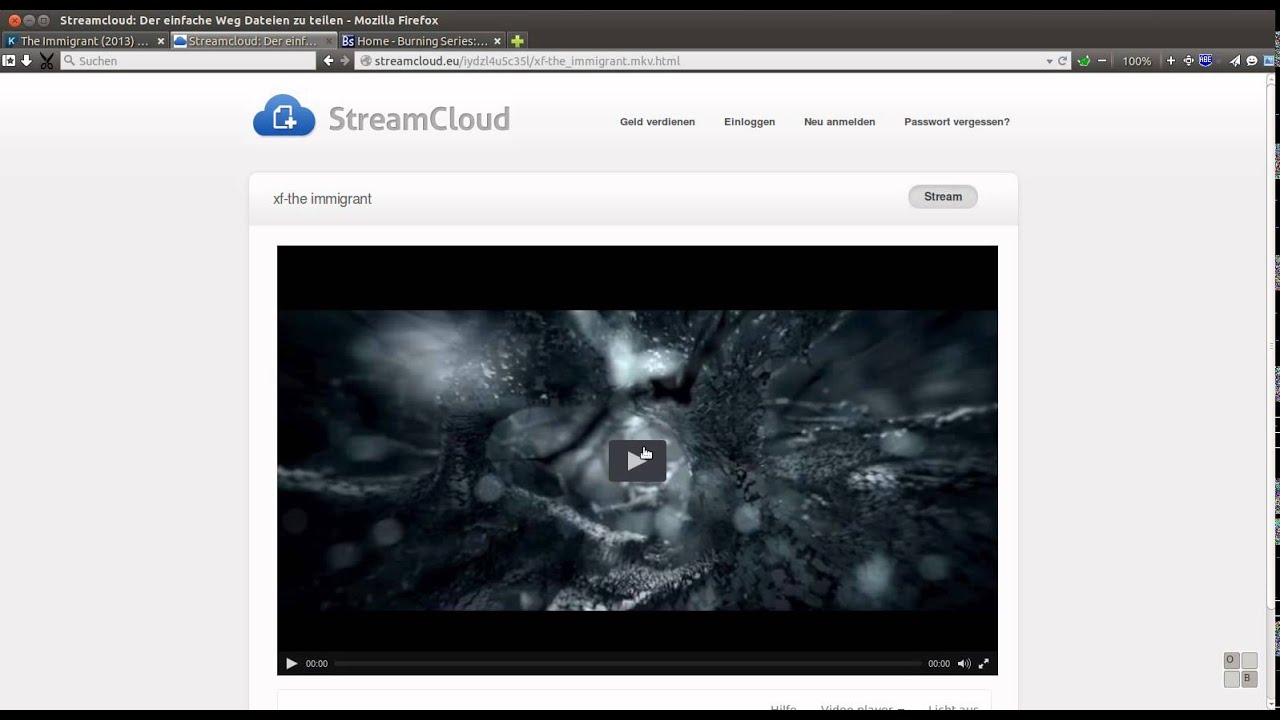Click the xf-the immigrant title text

(322, 199)
